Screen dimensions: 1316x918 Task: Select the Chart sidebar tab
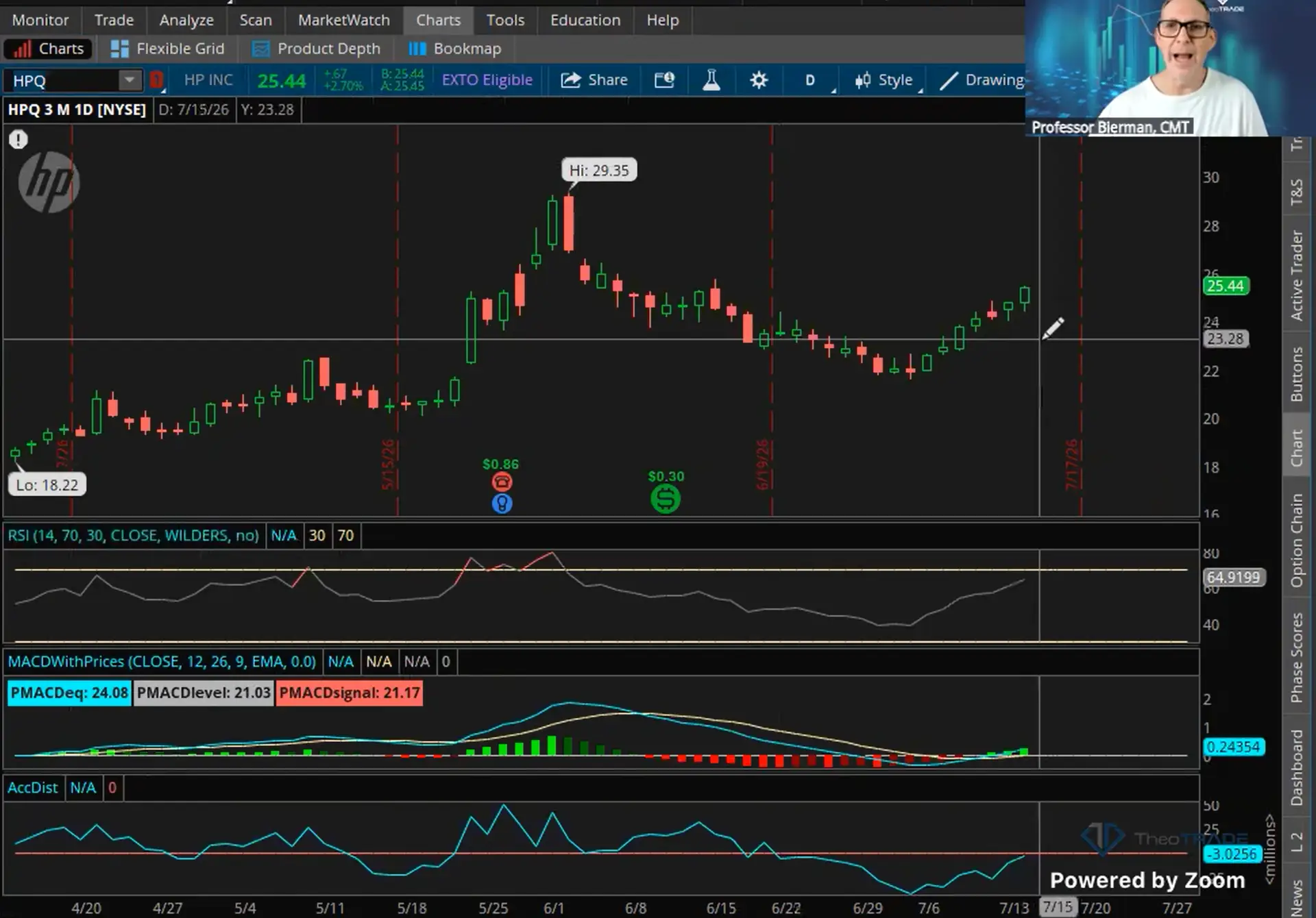1297,447
